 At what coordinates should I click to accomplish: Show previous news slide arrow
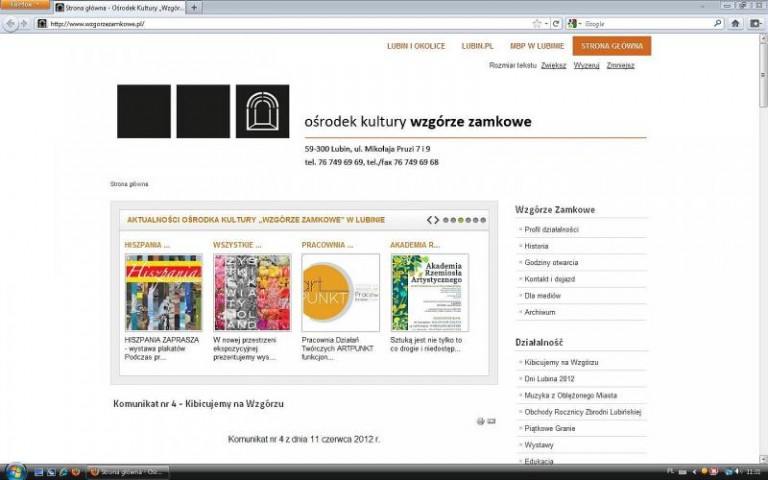click(x=430, y=220)
